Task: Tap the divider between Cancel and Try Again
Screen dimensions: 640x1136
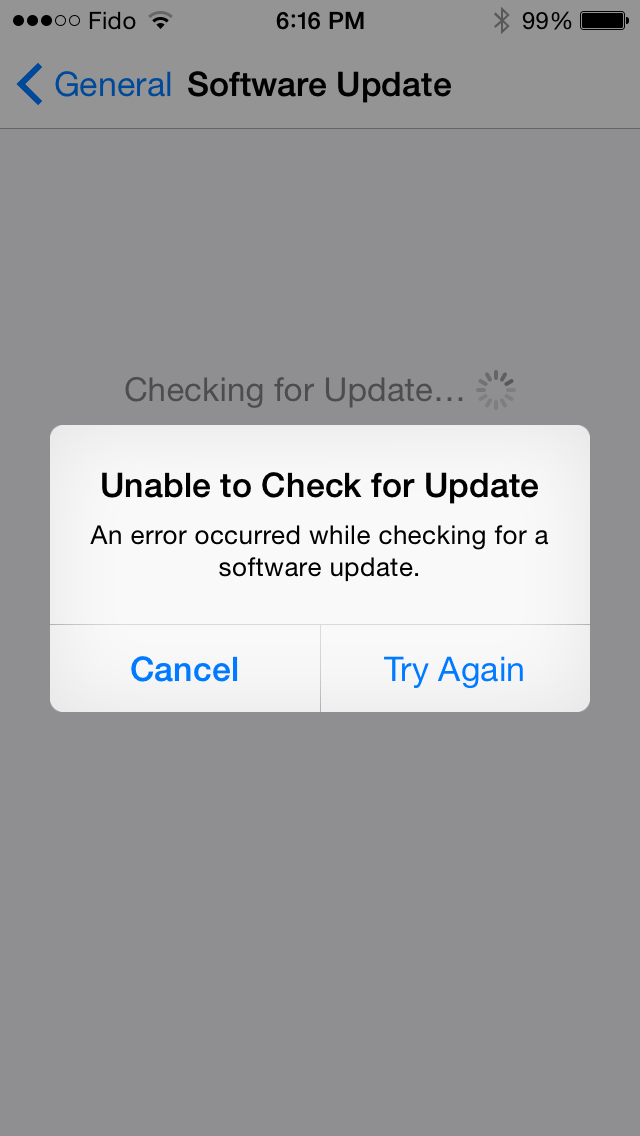Action: (x=320, y=669)
